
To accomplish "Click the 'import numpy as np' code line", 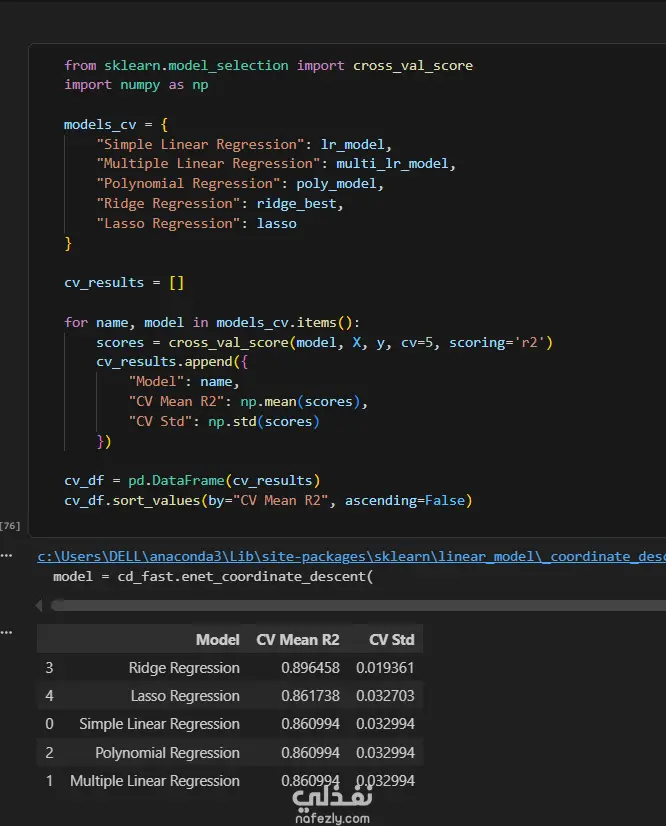I will coord(136,85).
